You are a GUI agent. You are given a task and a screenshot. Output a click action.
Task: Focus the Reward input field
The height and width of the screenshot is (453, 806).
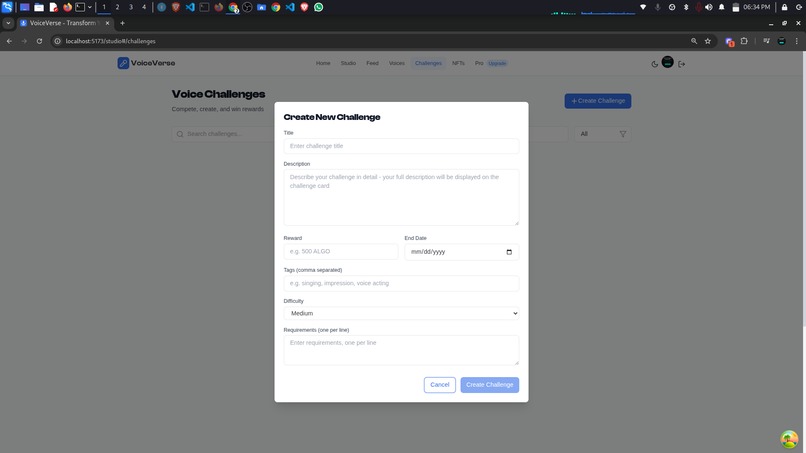(341, 251)
